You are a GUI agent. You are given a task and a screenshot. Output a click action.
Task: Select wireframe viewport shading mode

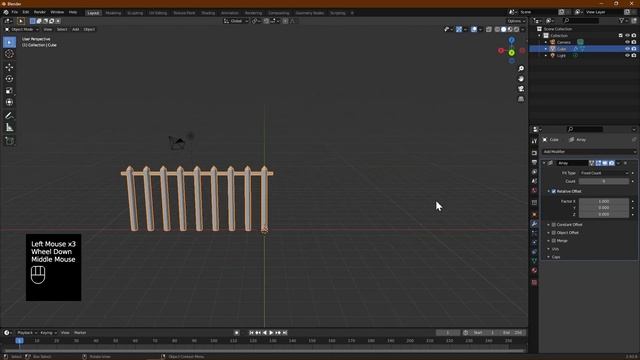coord(497,29)
